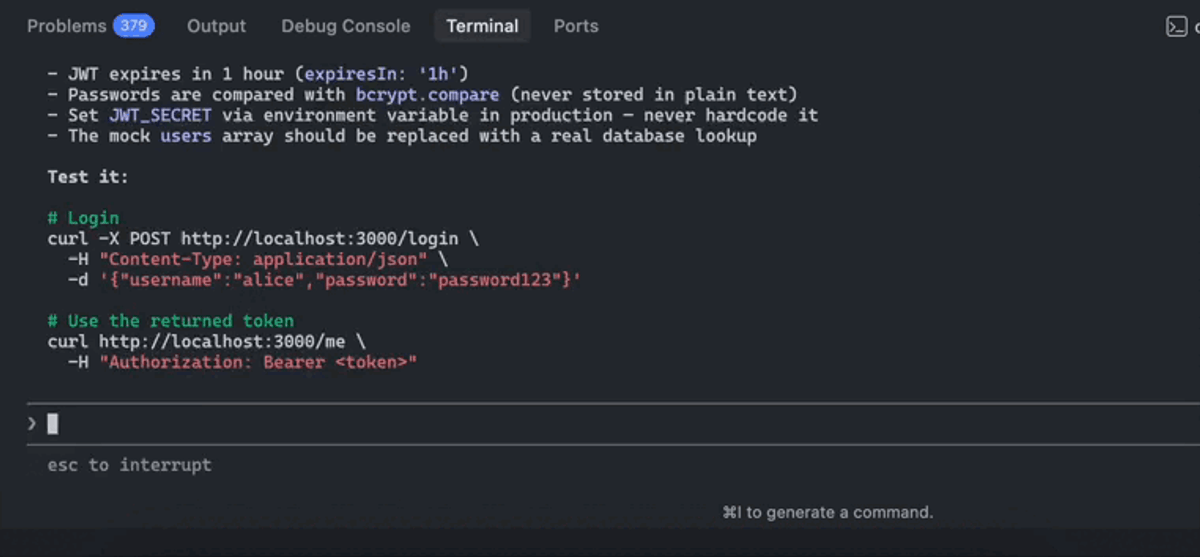This screenshot has height=557, width=1200.
Task: Click the '⌘I to generate a command.' hint
Action: (827, 512)
